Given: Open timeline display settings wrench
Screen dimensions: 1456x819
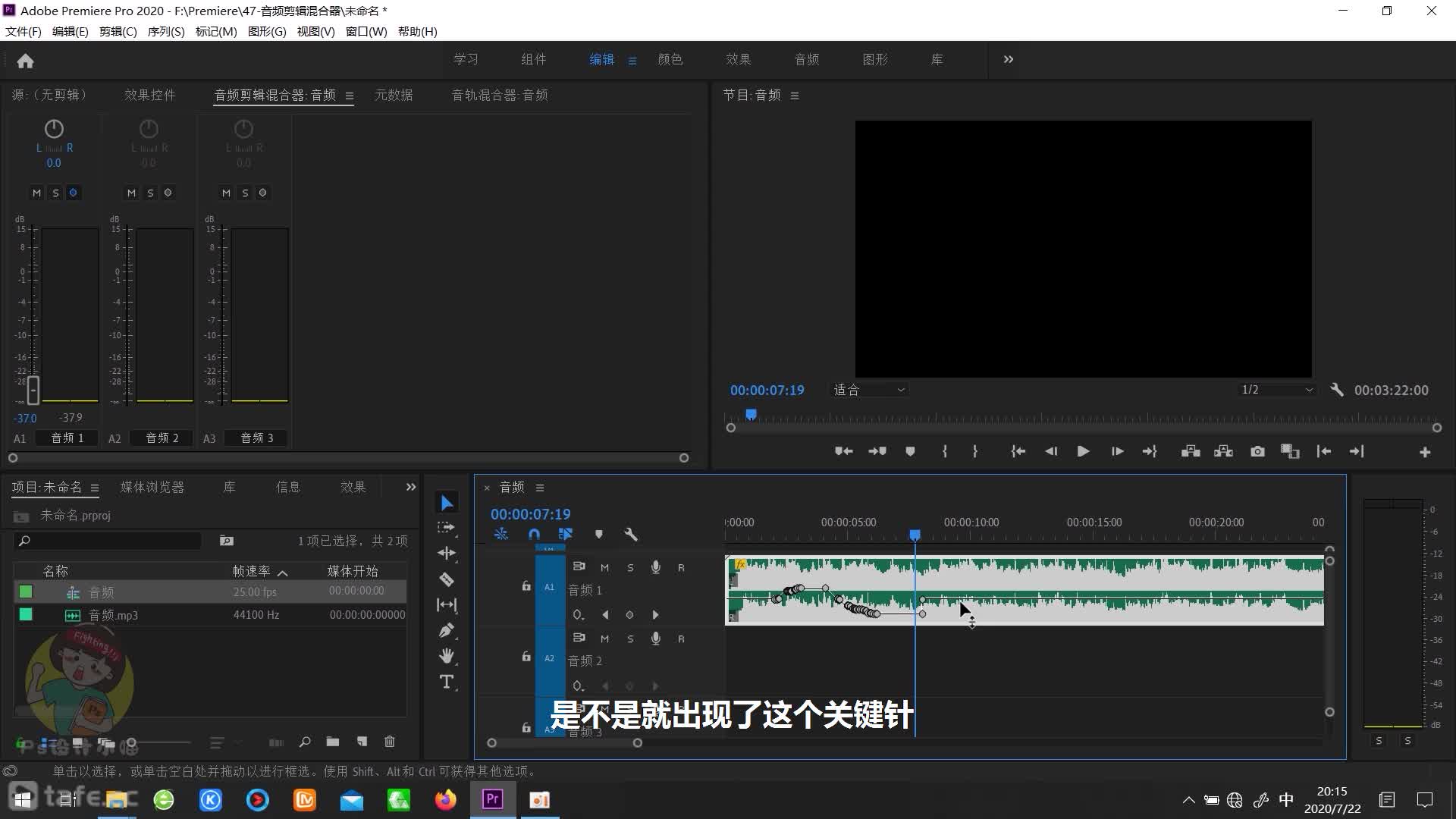Looking at the screenshot, I should tap(630, 535).
